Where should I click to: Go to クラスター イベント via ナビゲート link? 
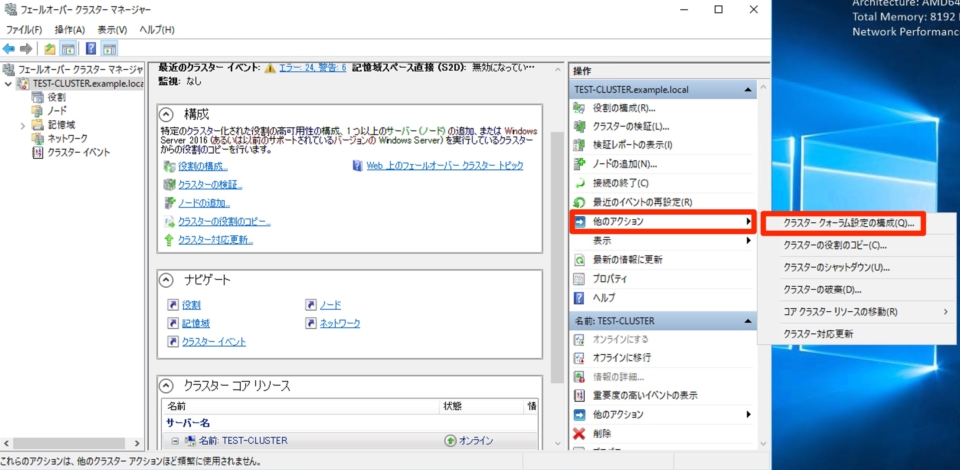(214, 341)
